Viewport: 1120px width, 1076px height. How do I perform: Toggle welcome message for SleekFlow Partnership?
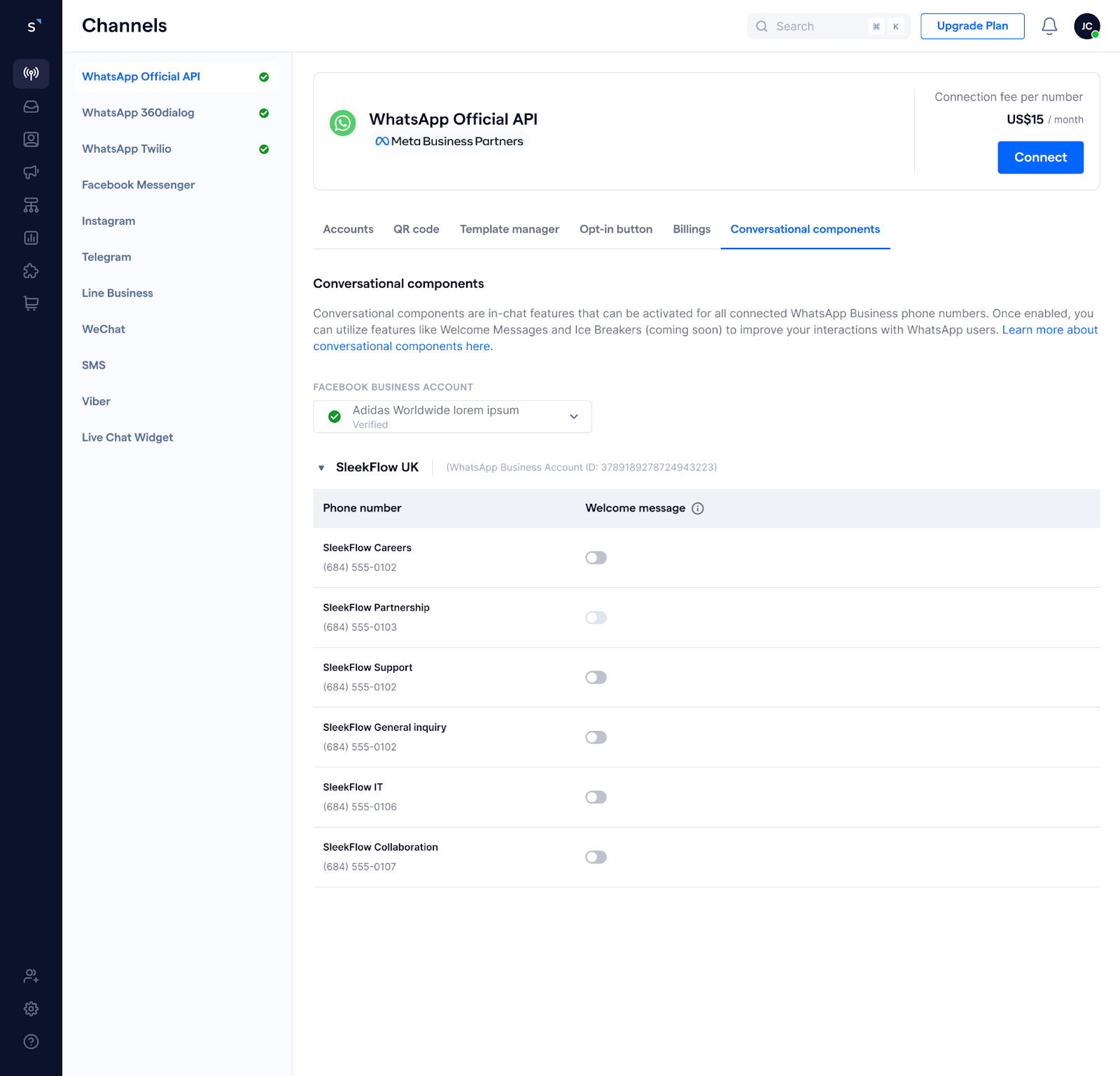[x=596, y=617]
